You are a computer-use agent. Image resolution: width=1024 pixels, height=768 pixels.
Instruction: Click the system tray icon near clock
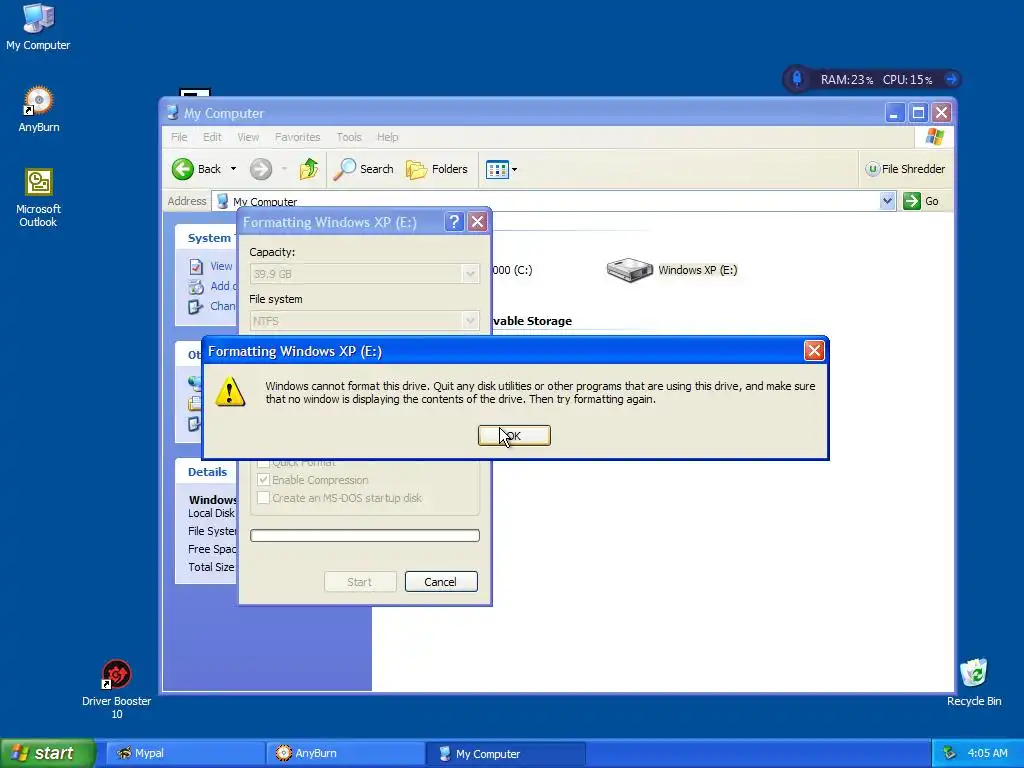tap(949, 753)
